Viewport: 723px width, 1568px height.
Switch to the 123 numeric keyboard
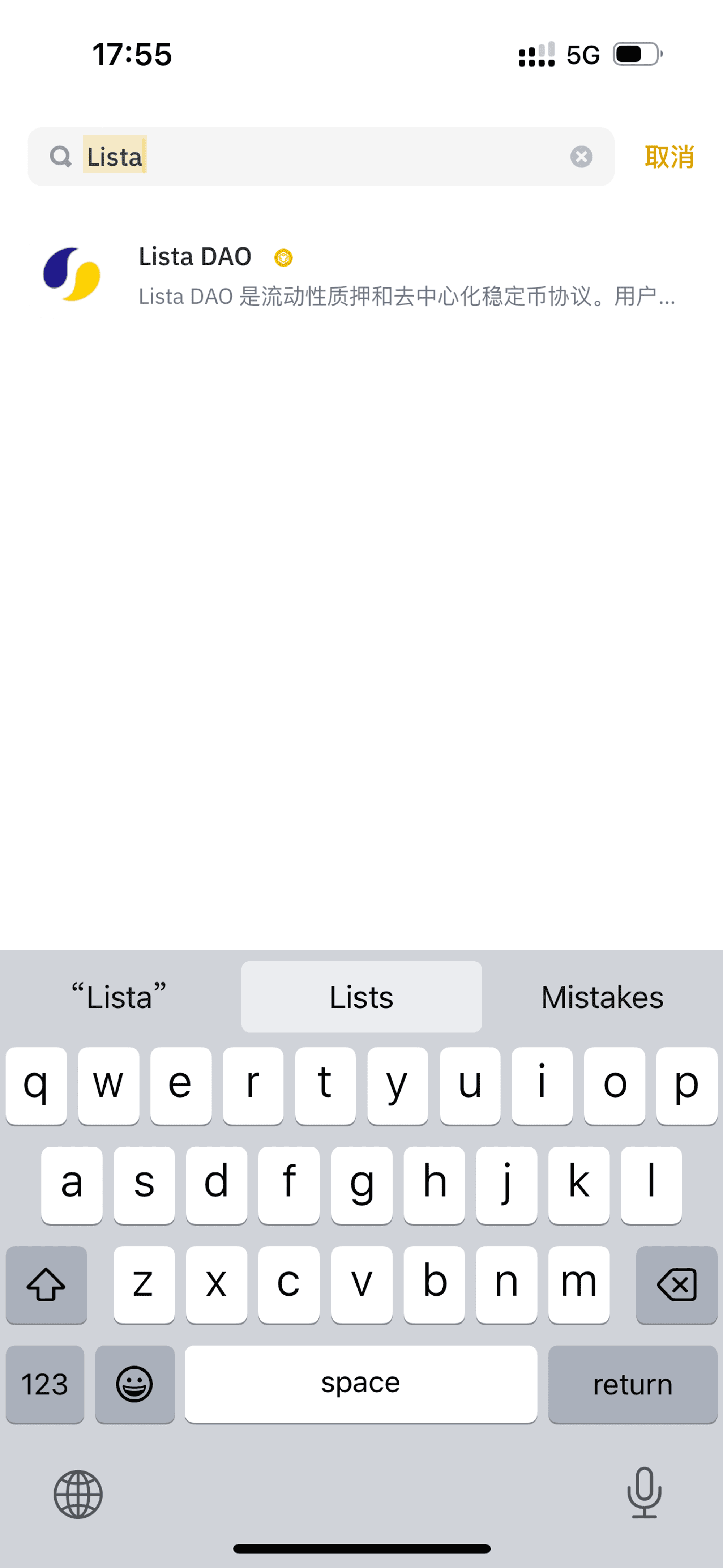tap(45, 1384)
